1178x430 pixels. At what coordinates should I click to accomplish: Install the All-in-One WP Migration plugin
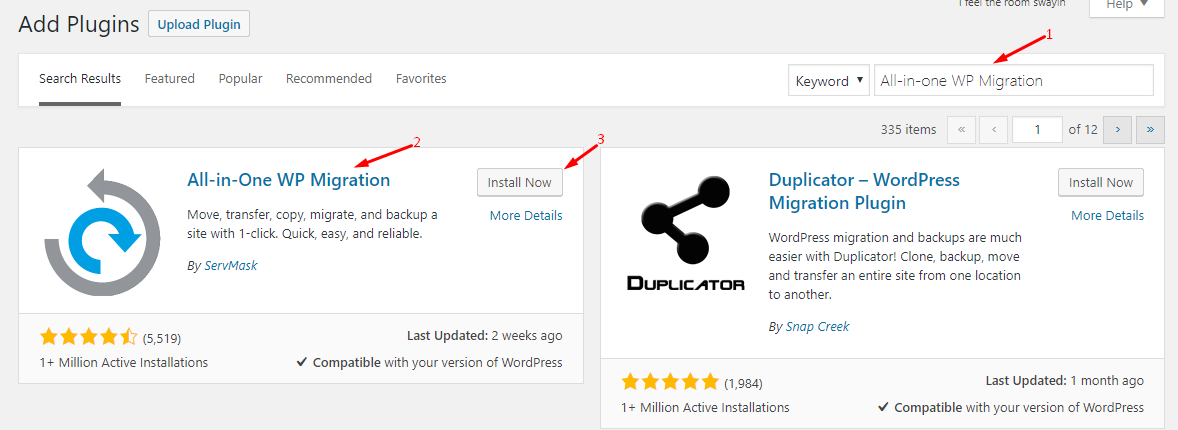[520, 183]
